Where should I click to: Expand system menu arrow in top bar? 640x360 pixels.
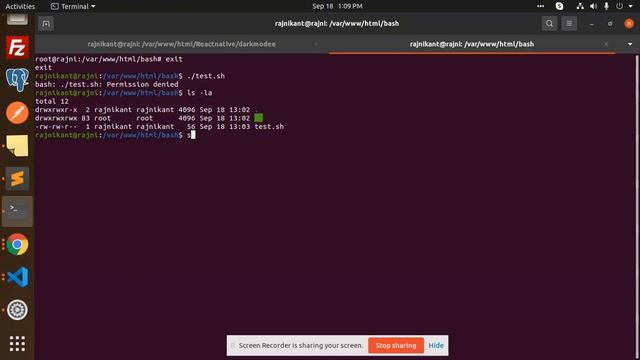(x=631, y=6)
